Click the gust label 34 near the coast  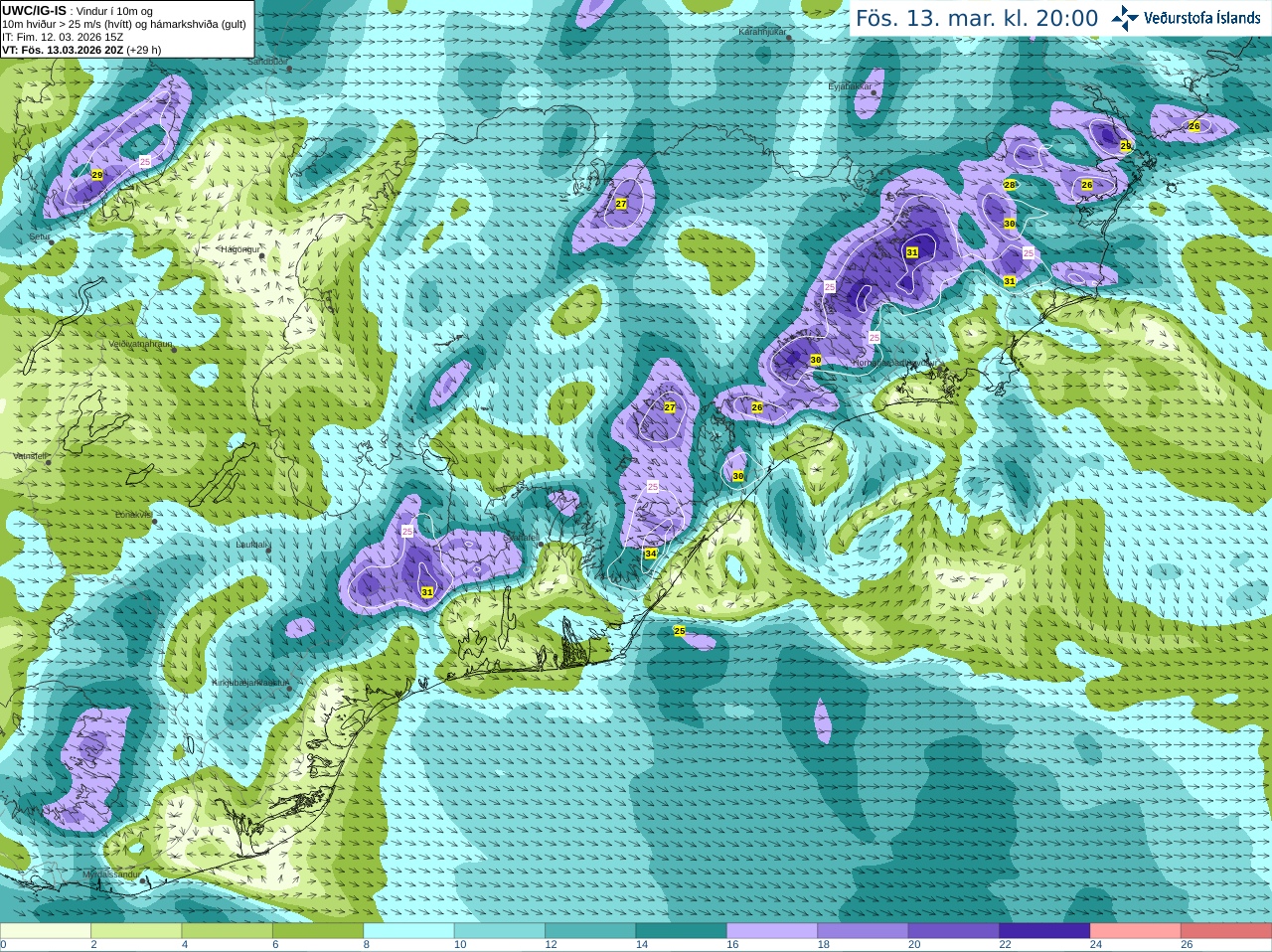pos(650,554)
